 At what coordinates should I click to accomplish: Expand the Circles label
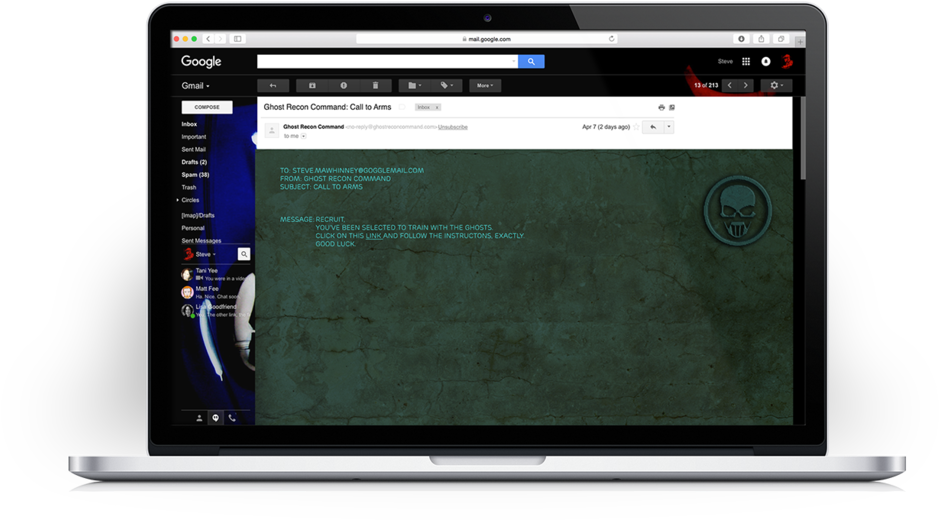click(x=178, y=200)
